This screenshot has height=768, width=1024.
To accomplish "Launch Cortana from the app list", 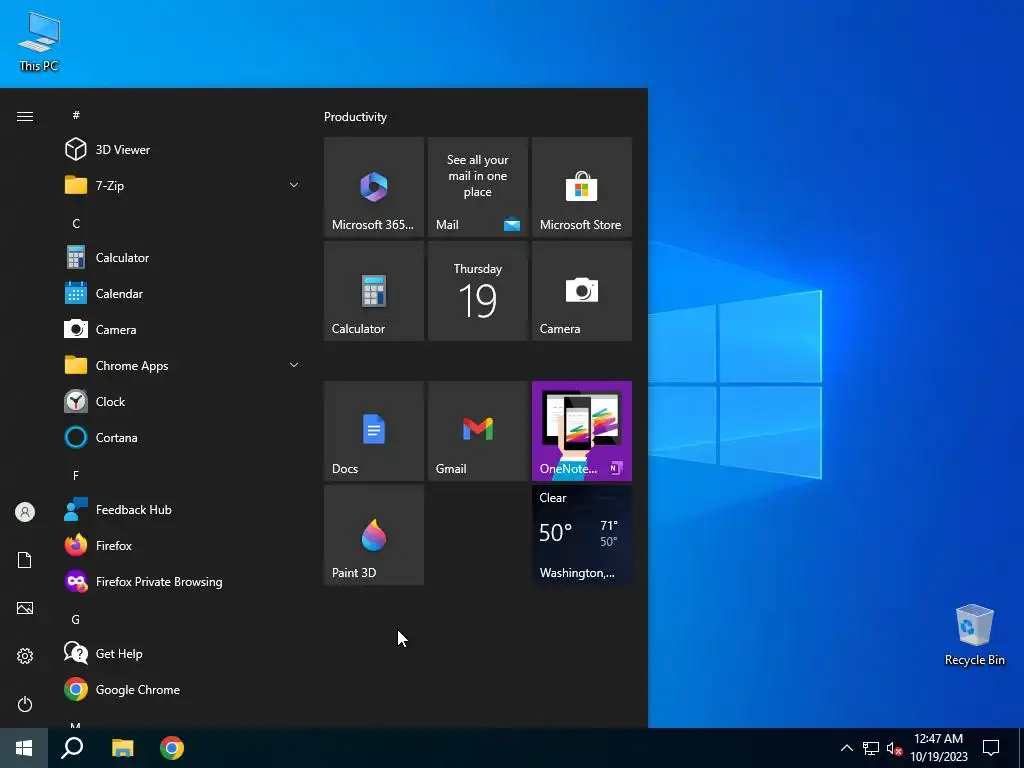I will pos(182,437).
